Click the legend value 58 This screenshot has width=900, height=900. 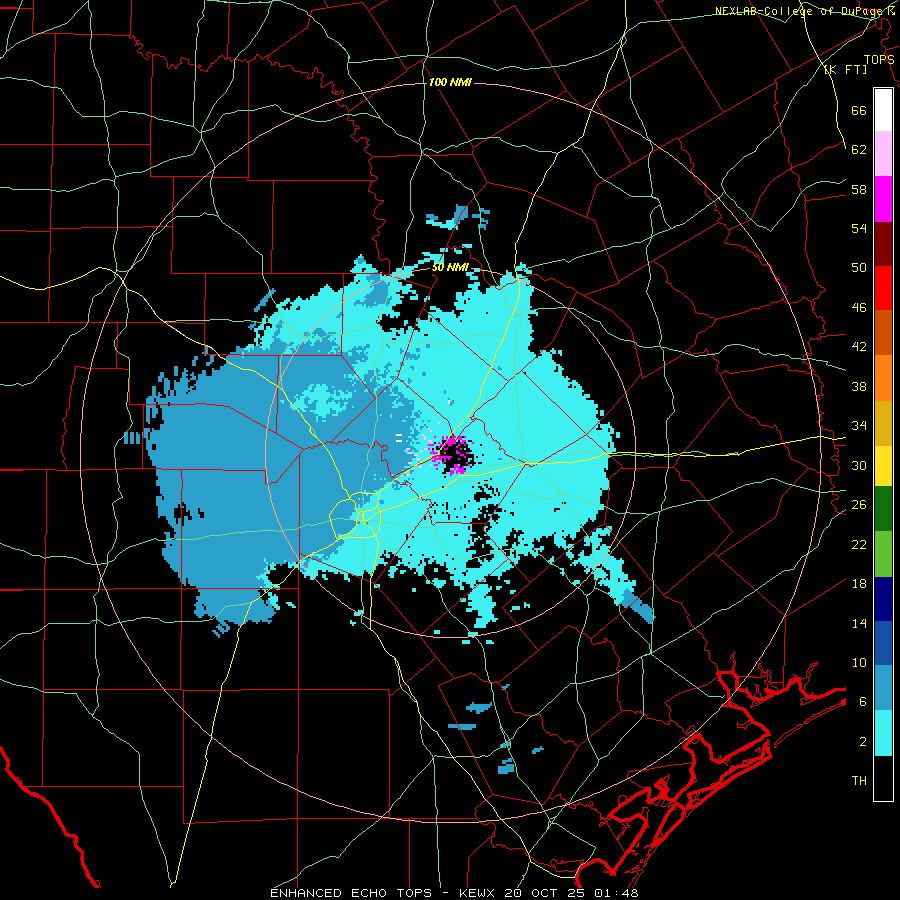point(859,189)
